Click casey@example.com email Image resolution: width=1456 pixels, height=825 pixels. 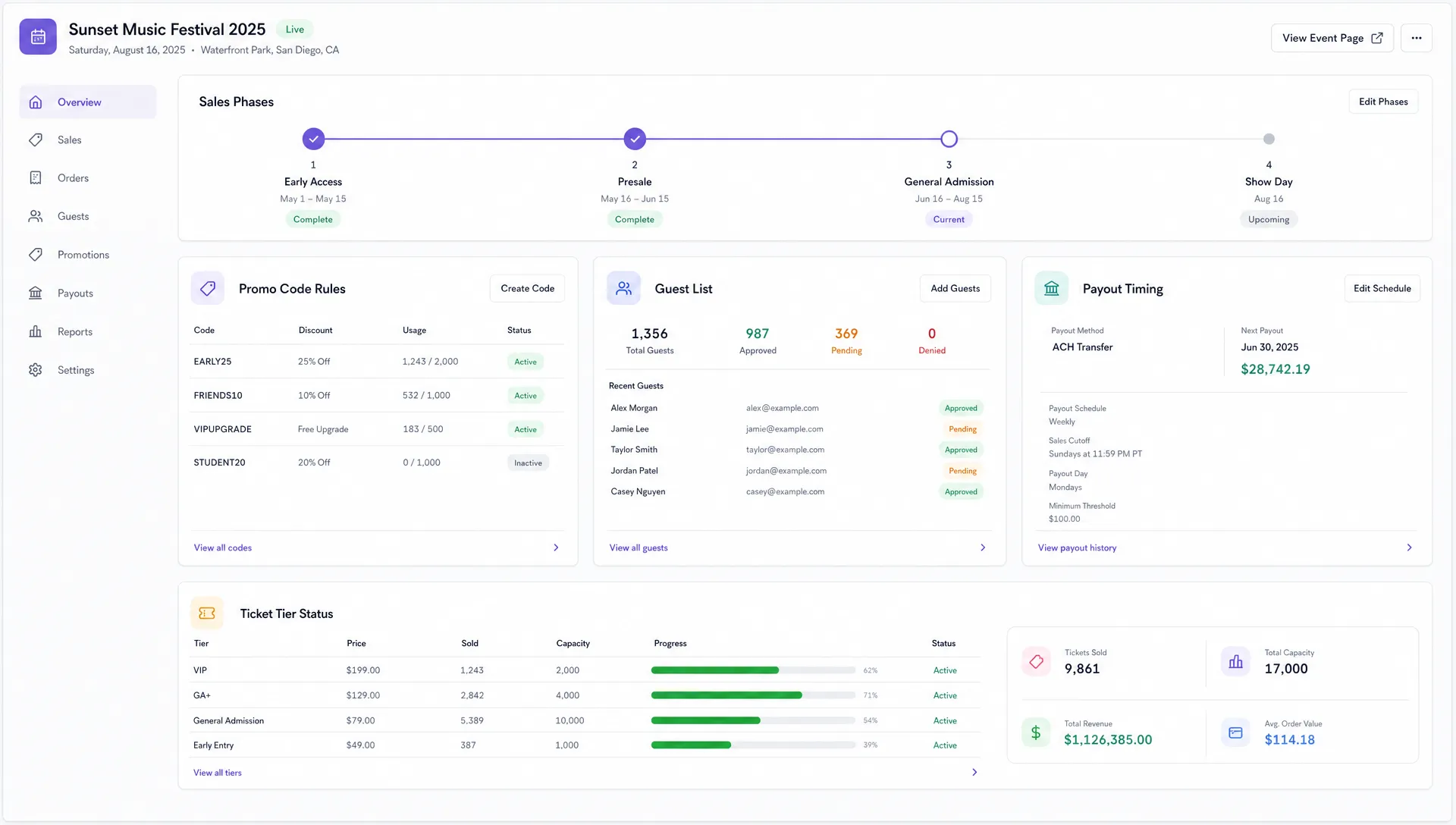(785, 492)
